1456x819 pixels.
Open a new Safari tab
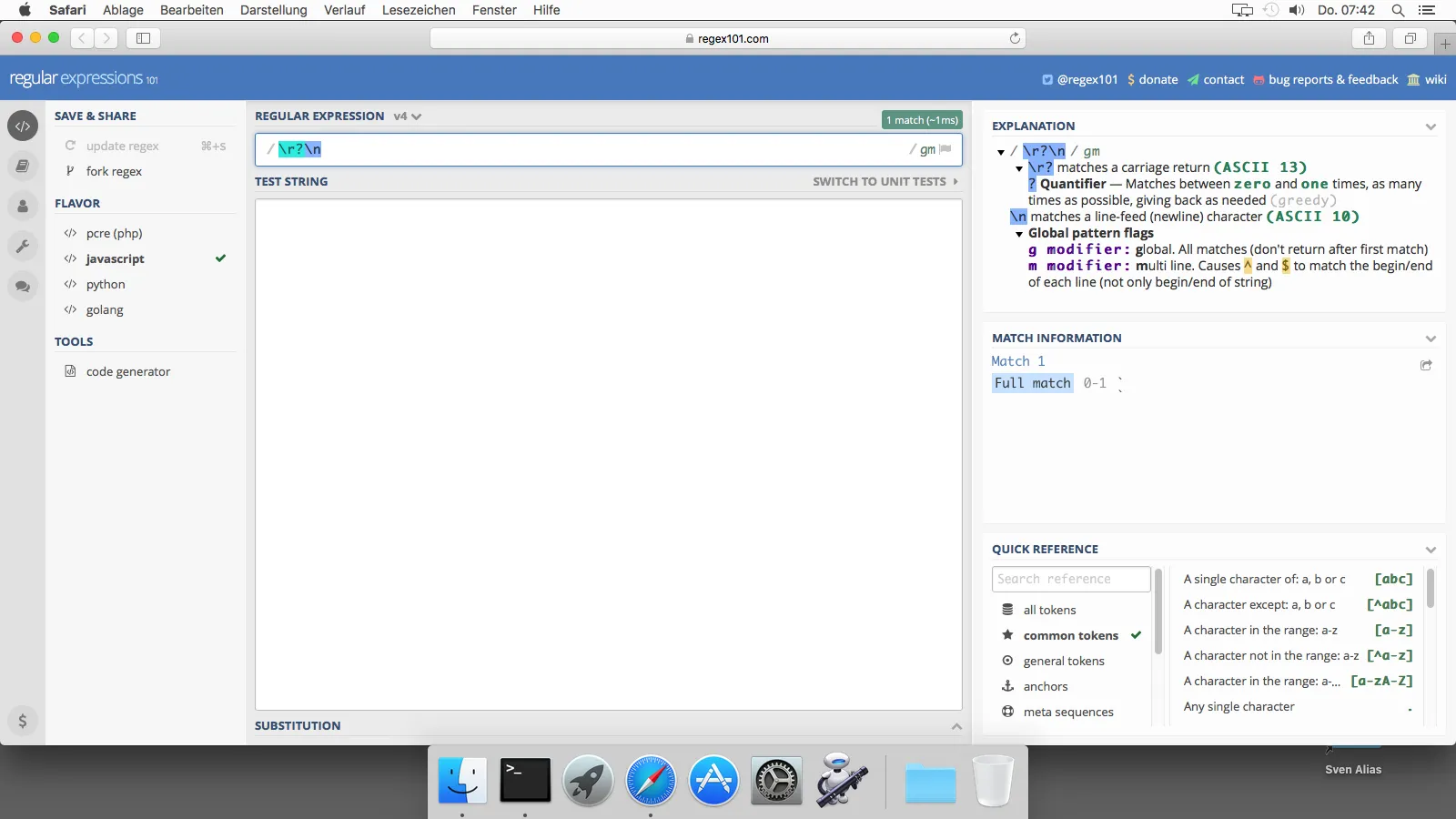pos(1445,44)
